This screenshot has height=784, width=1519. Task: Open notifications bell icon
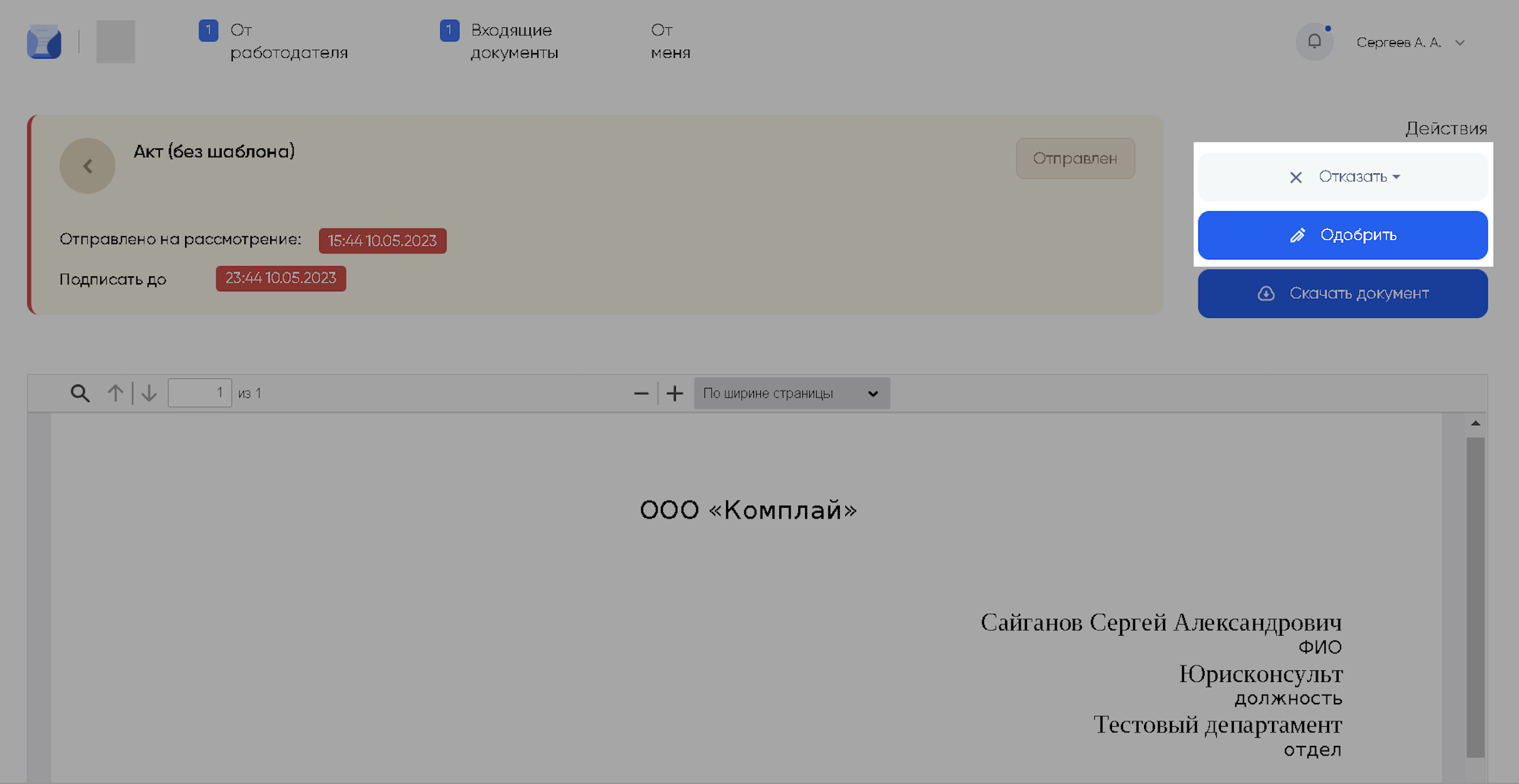[x=1314, y=42]
